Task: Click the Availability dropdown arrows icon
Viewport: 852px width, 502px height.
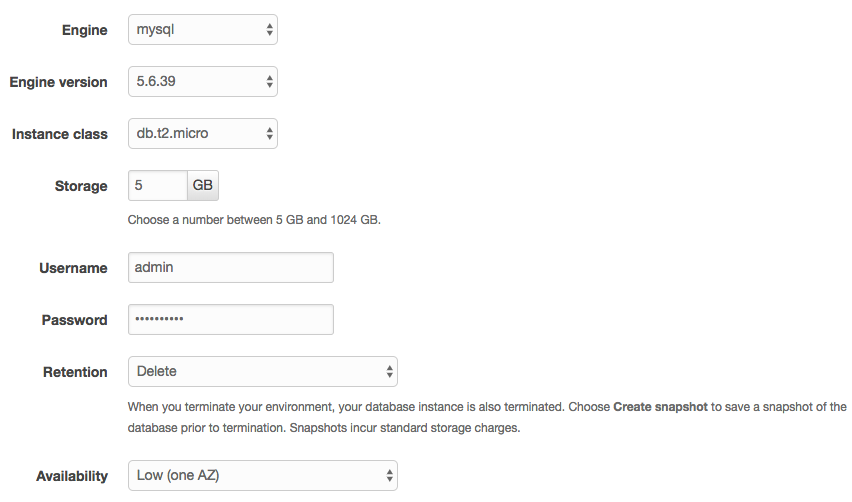Action: click(x=390, y=476)
